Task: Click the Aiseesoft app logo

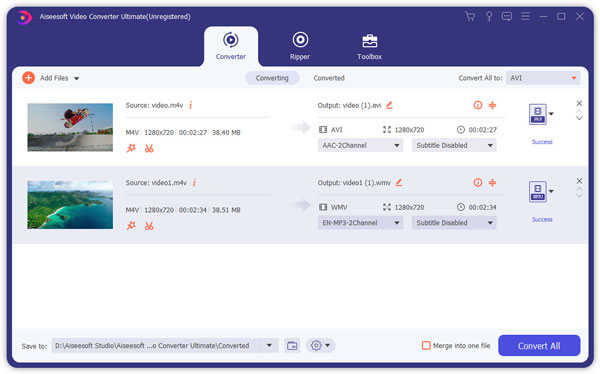Action: tap(24, 17)
